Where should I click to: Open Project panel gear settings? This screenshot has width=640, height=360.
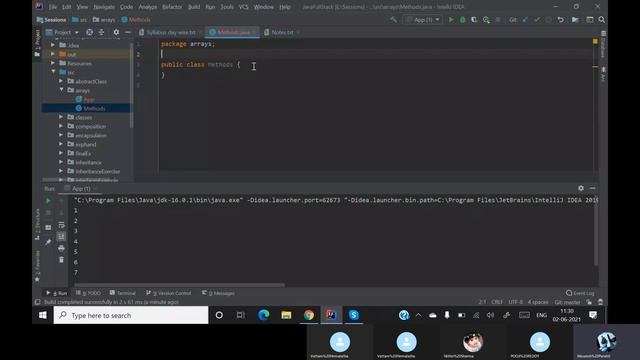pyautogui.click(x=116, y=32)
